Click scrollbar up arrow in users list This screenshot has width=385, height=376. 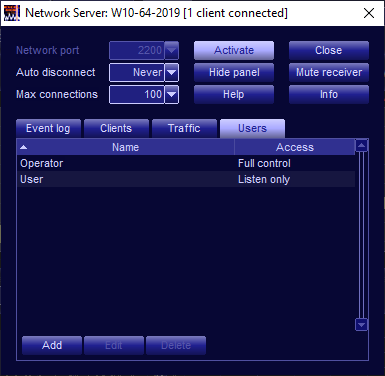pos(362,146)
